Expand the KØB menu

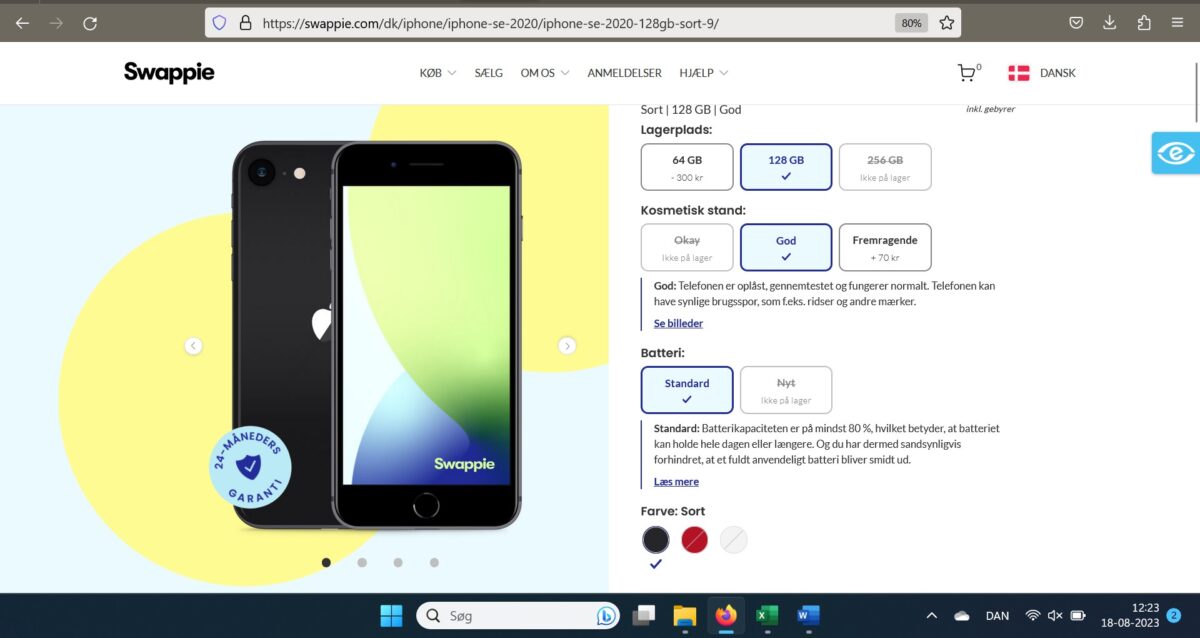[438, 73]
